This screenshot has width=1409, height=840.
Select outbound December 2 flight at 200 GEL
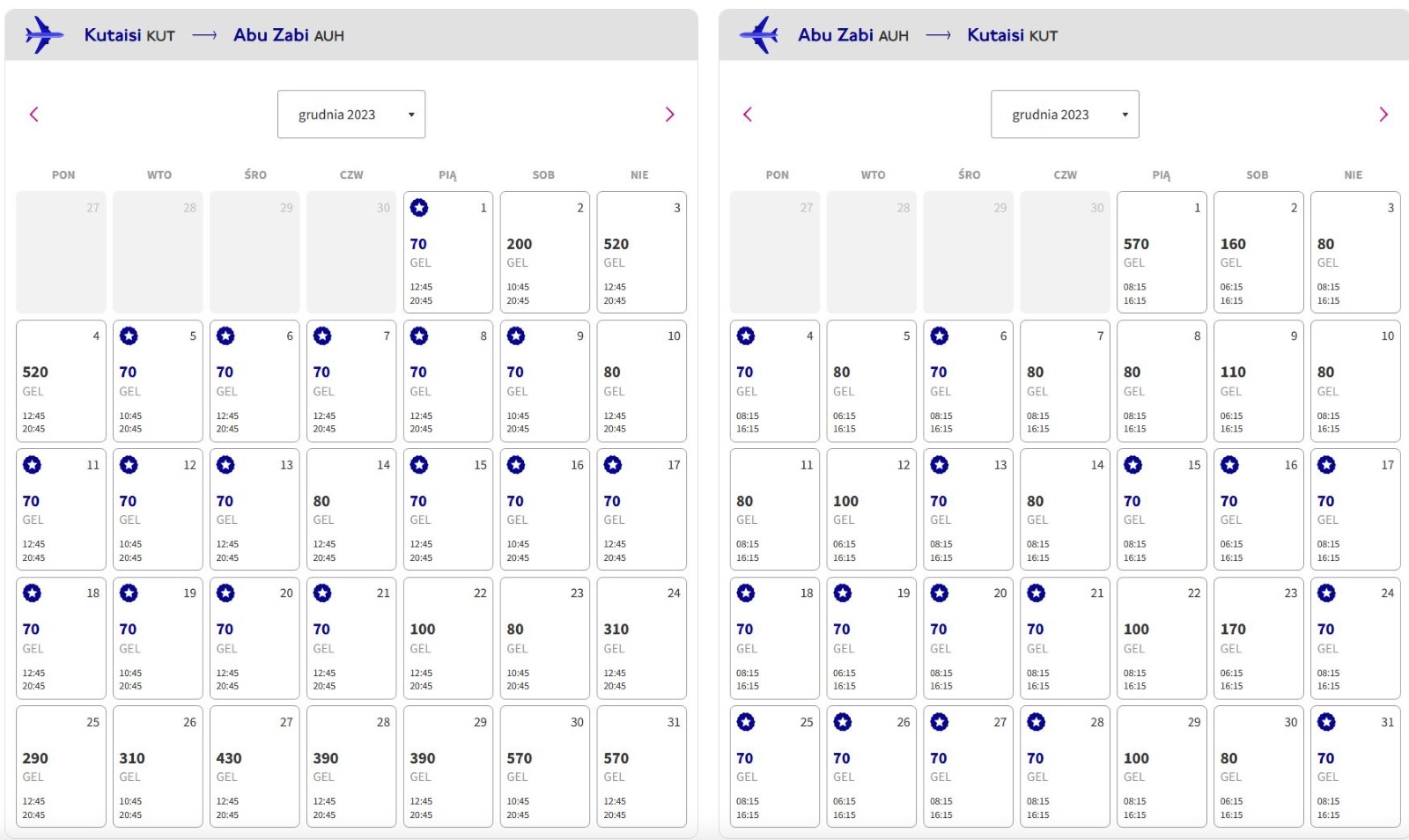(x=545, y=253)
